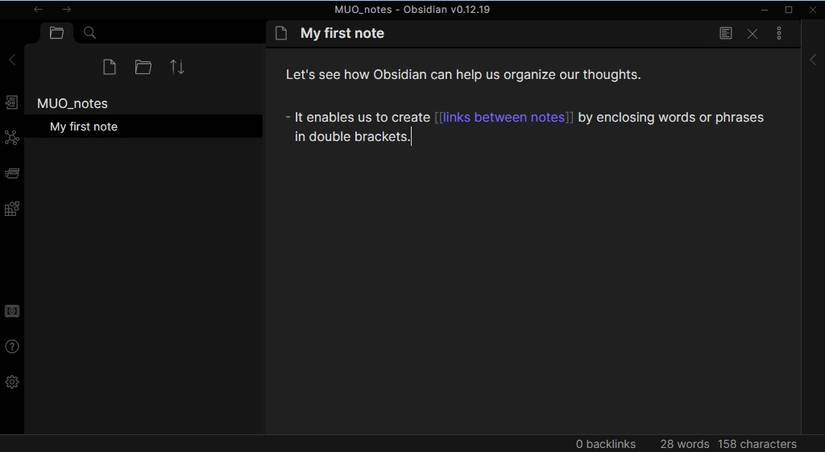825x452 pixels.
Task: Minimize the Obsidian window
Action: [764, 9]
